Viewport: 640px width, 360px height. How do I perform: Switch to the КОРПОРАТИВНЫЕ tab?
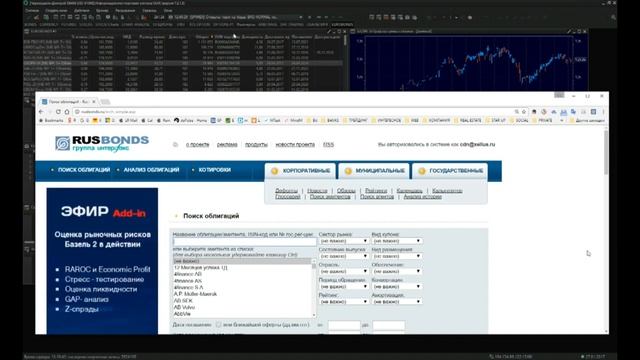[x=300, y=171]
